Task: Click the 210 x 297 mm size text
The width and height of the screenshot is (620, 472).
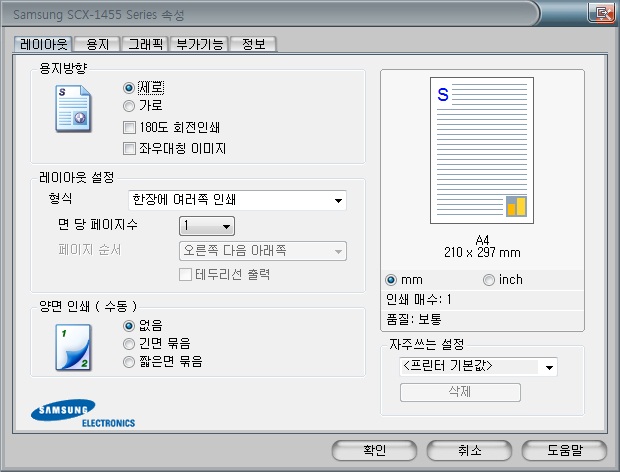Action: click(482, 252)
